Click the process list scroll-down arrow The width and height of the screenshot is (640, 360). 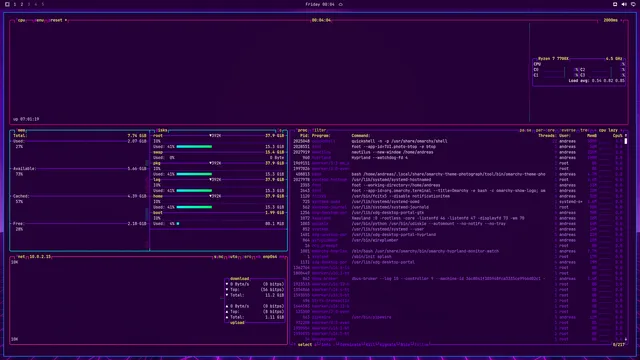pos(626,339)
